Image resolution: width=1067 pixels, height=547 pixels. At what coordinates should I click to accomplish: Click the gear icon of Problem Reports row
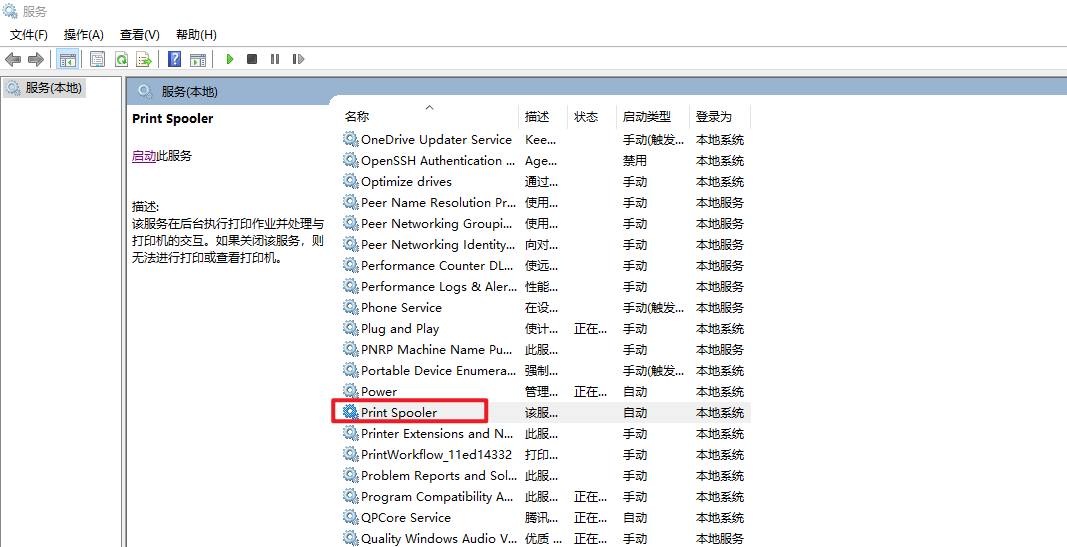point(350,476)
